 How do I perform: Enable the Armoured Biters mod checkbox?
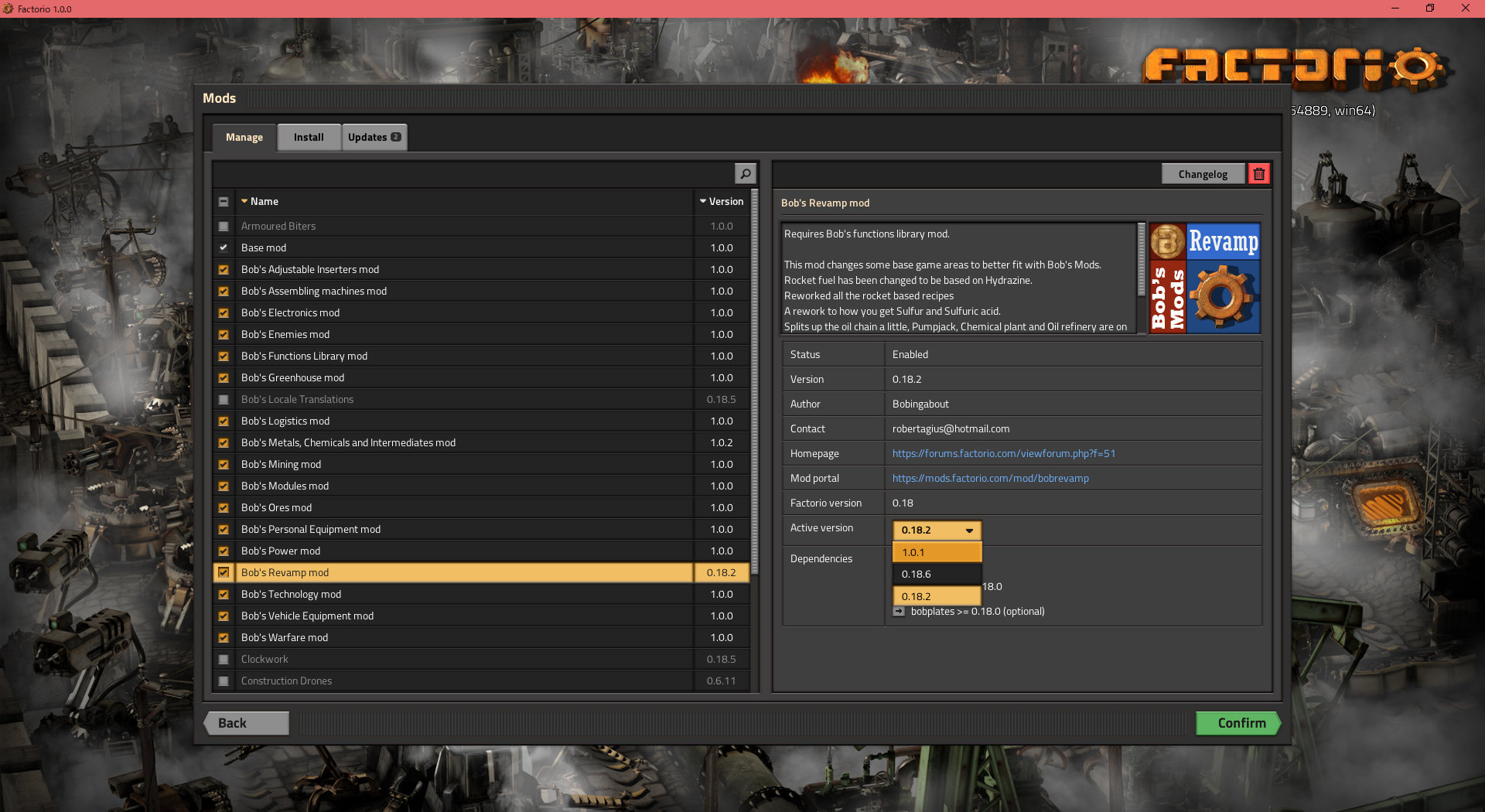(224, 227)
